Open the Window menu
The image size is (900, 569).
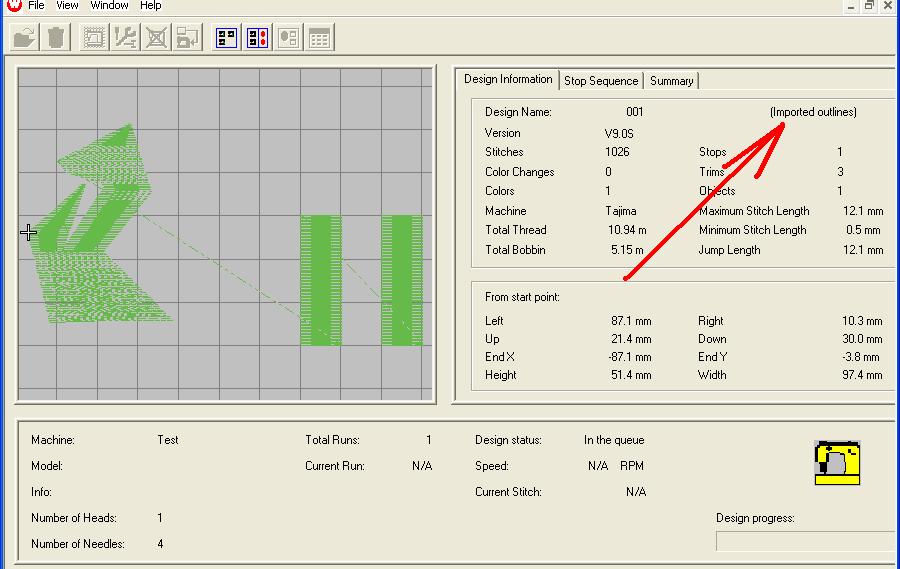coord(109,6)
